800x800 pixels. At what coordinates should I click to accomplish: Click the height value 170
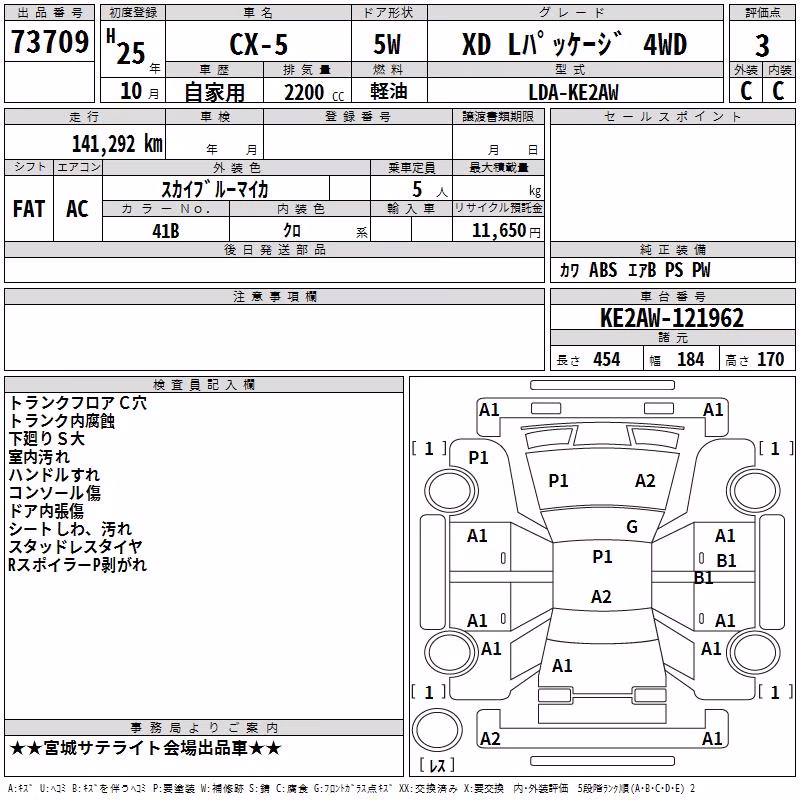coord(770,360)
